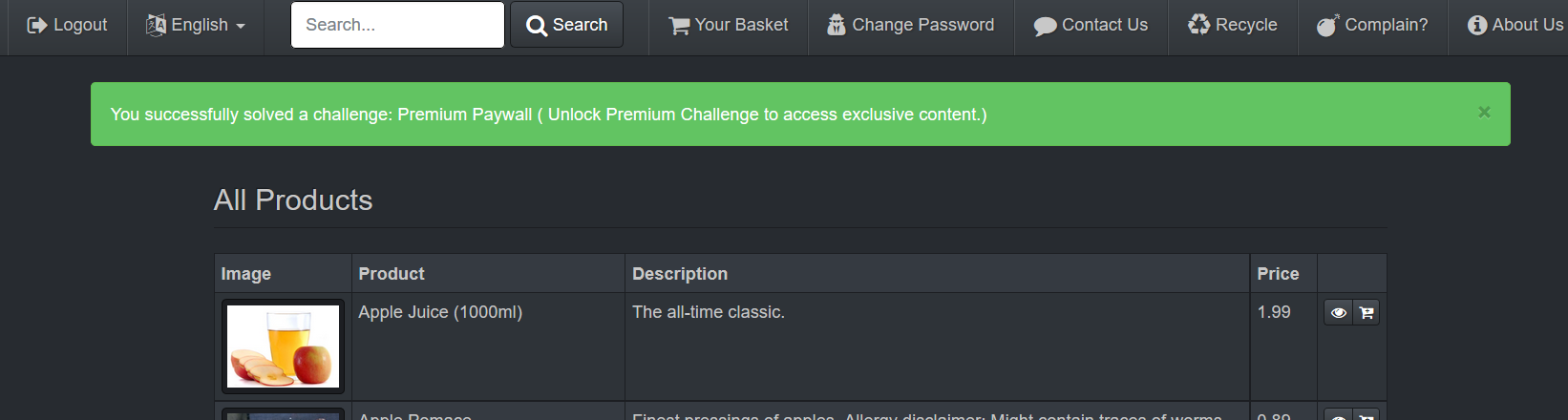Click the Price column header
The height and width of the screenshot is (420, 1568).
coord(1278,274)
